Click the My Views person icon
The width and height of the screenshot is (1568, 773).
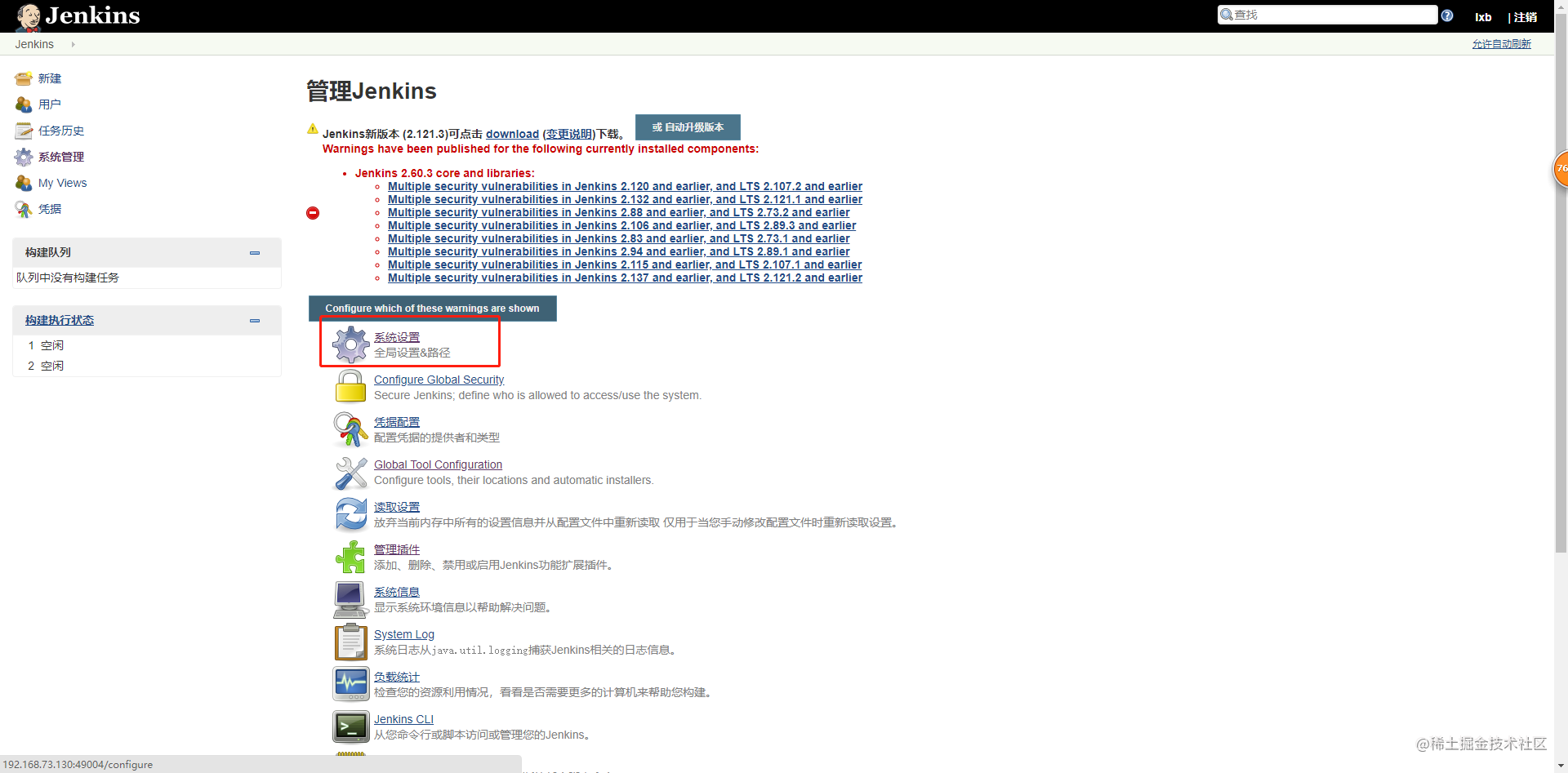pos(24,183)
